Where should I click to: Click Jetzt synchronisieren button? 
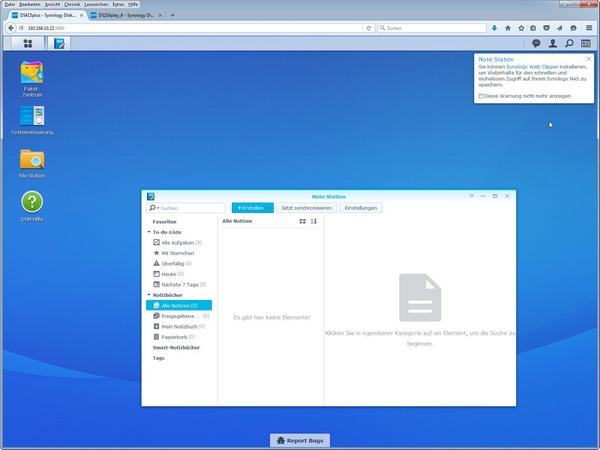(x=307, y=208)
